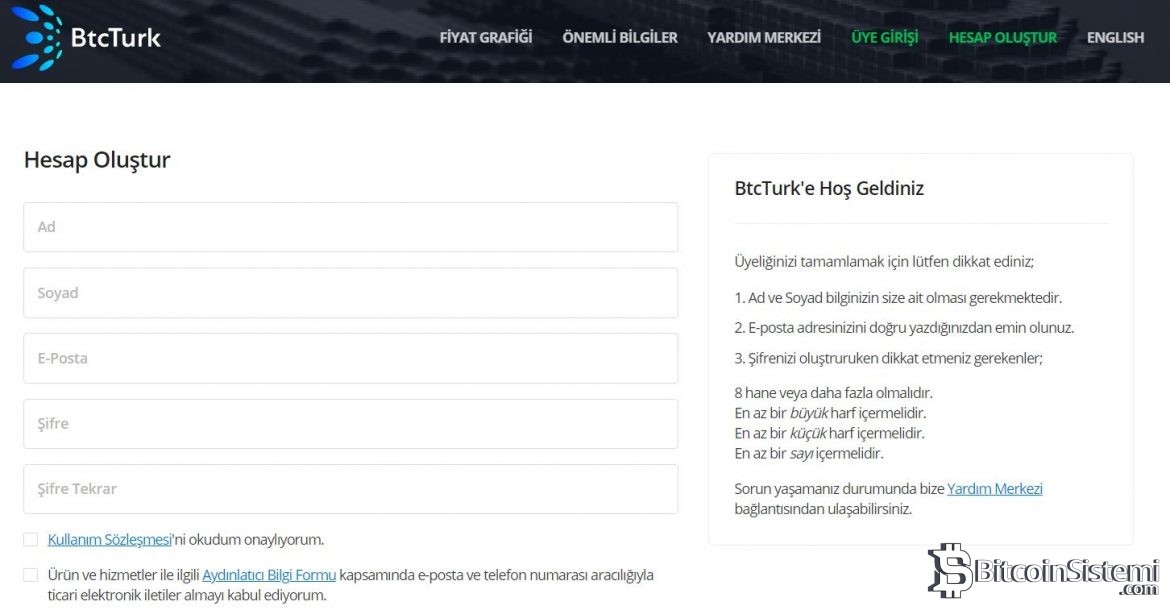Click the BtcTurk'e Hoş Geldiniz panel heading
Viewport: 1170px width, 610px height.
click(829, 189)
